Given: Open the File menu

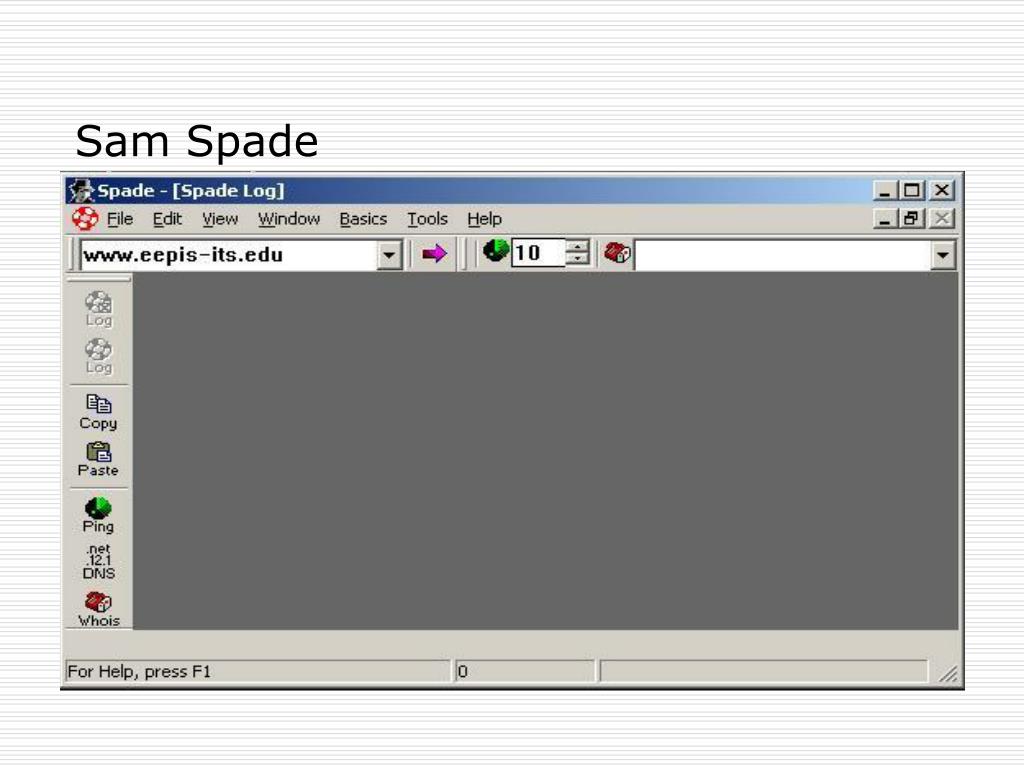Looking at the screenshot, I should pyautogui.click(x=120, y=219).
